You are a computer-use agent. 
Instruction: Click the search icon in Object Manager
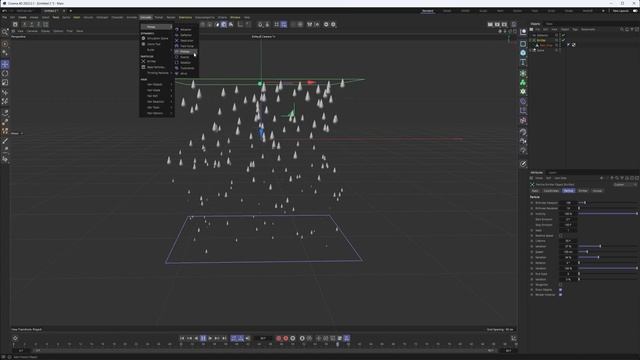click(x=622, y=29)
